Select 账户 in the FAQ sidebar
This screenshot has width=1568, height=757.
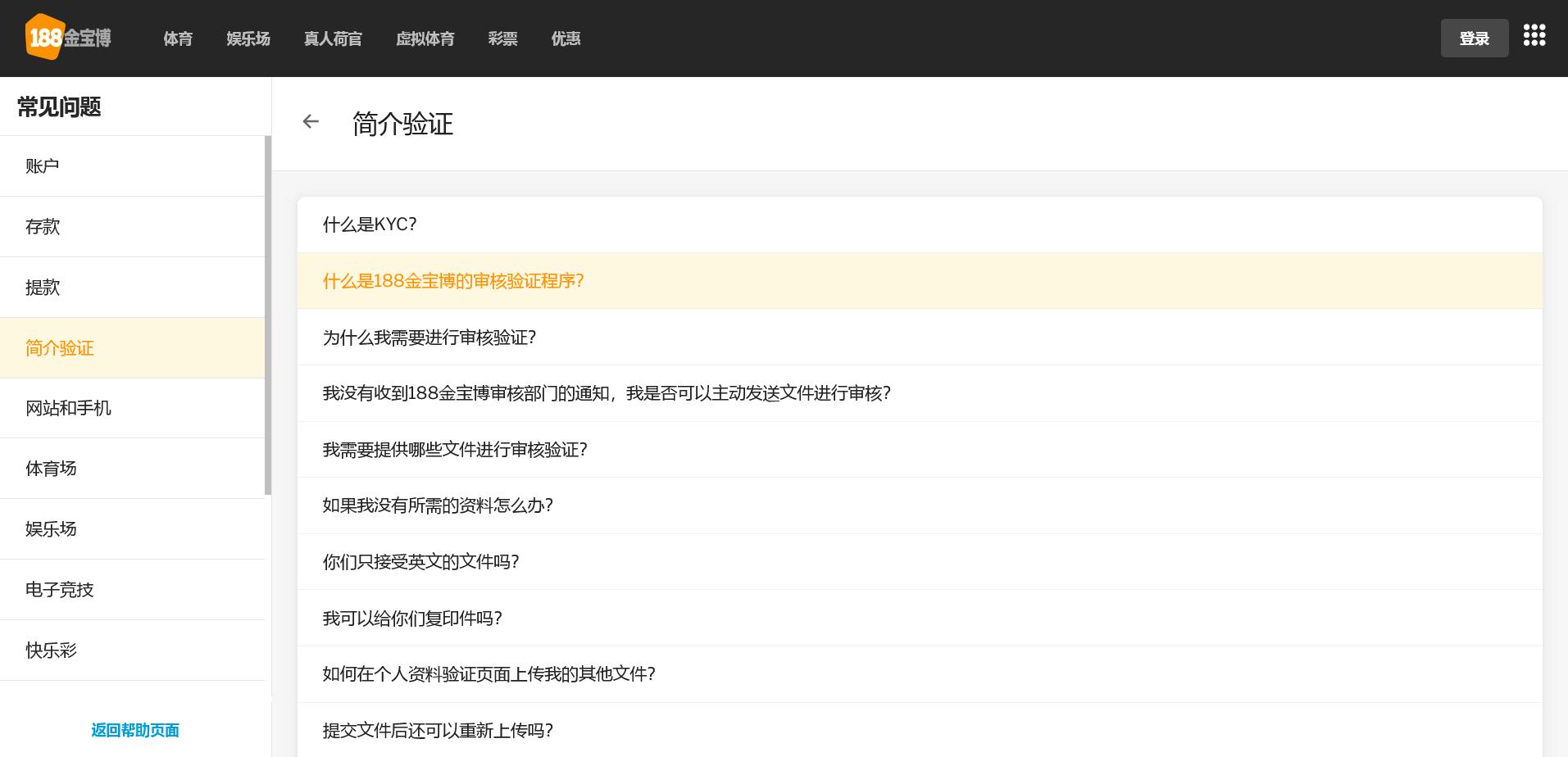(132, 166)
